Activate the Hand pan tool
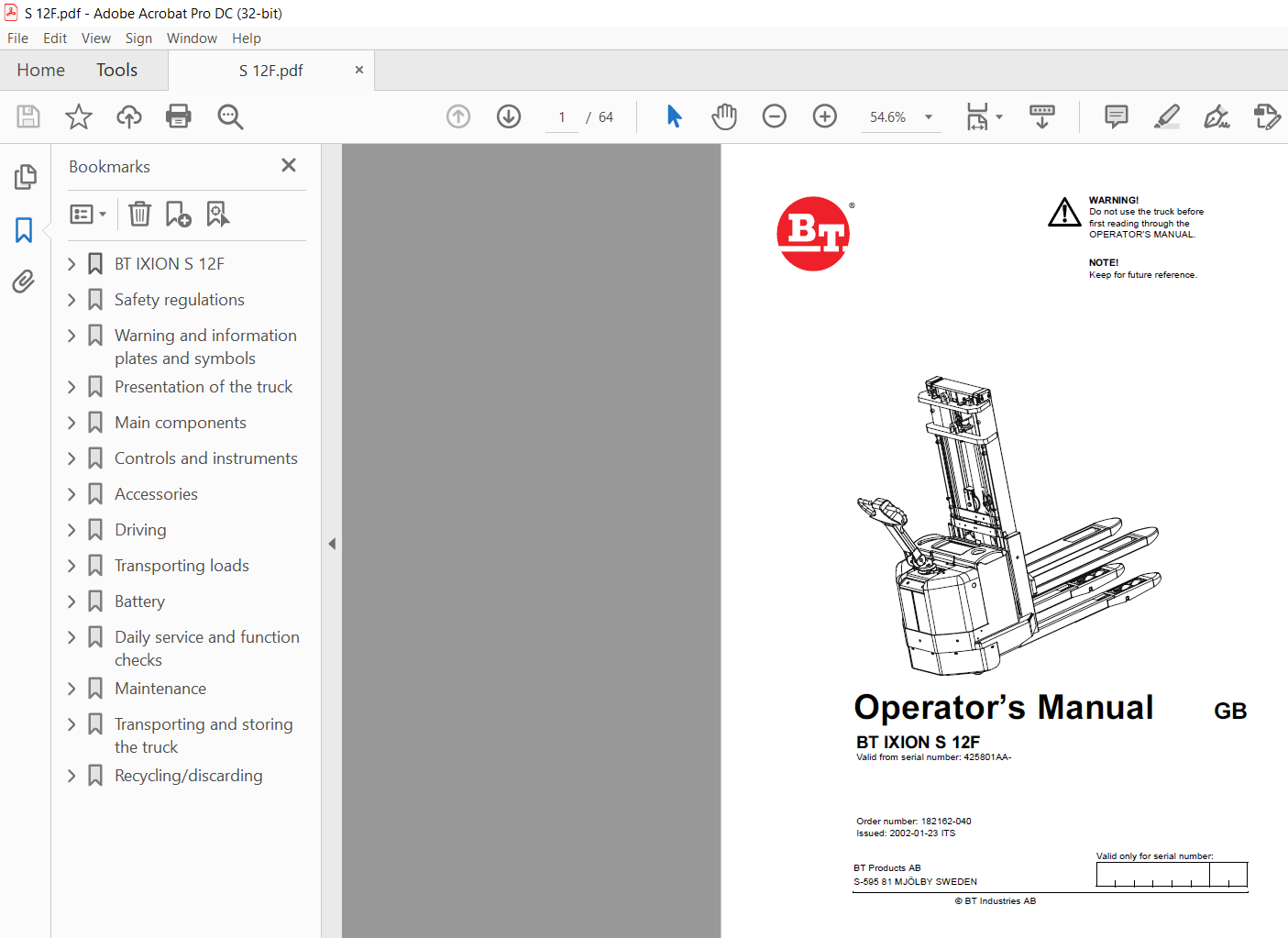Screen dimensions: 1288x938 724,116
